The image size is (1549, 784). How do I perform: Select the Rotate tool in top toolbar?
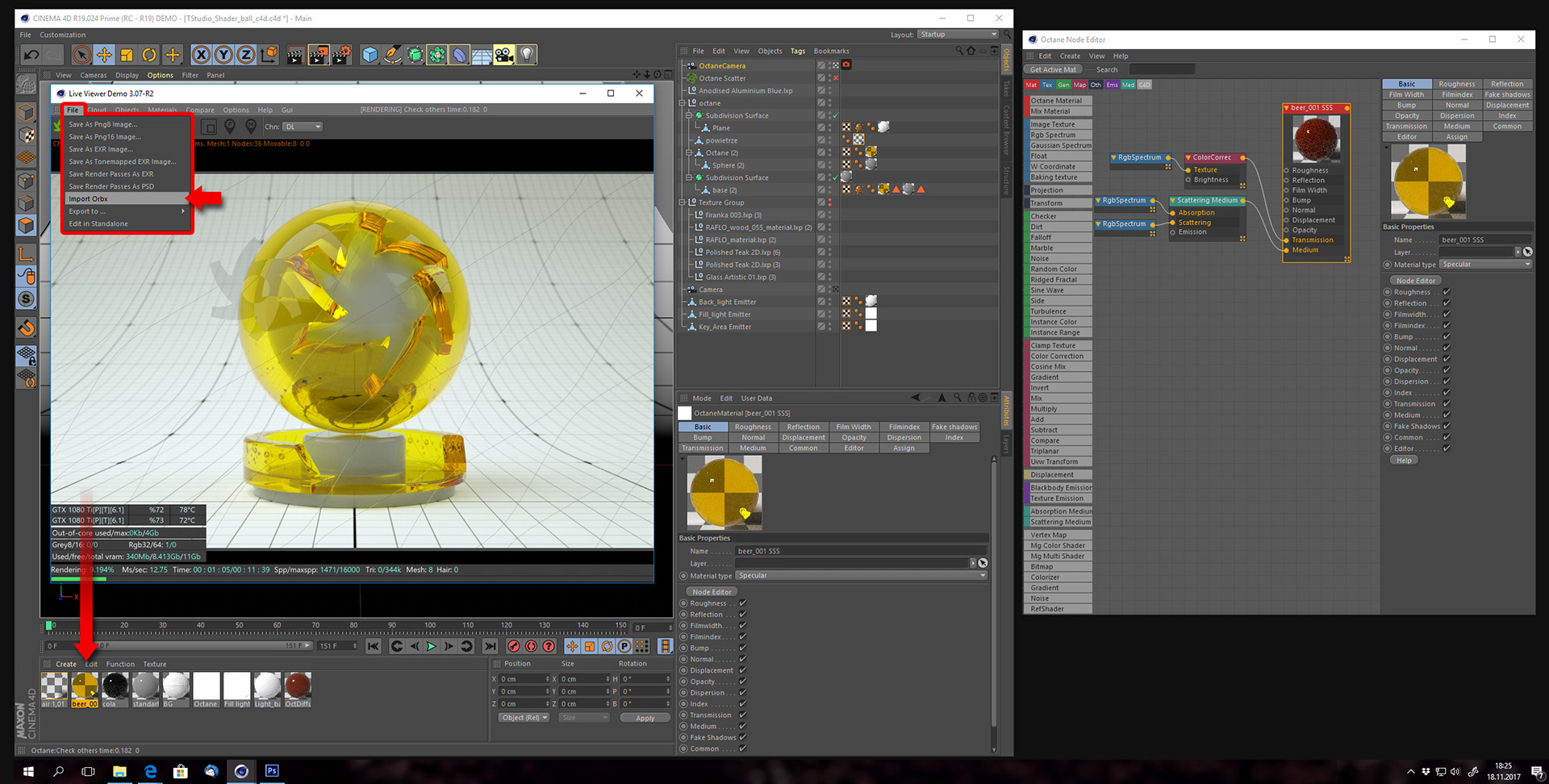pos(149,55)
